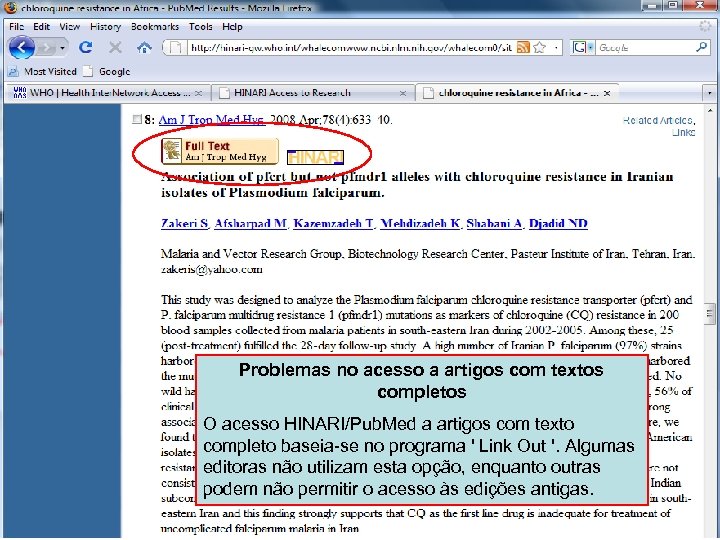Open author Shabani A link

coord(495,224)
